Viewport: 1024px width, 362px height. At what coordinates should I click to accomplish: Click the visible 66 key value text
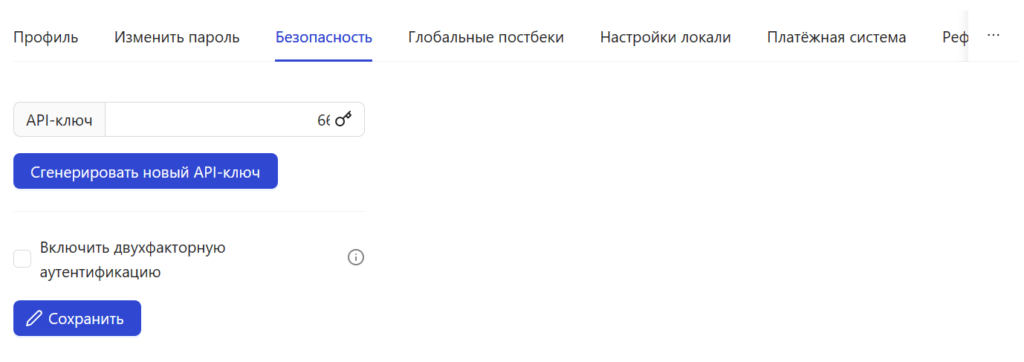(324, 120)
